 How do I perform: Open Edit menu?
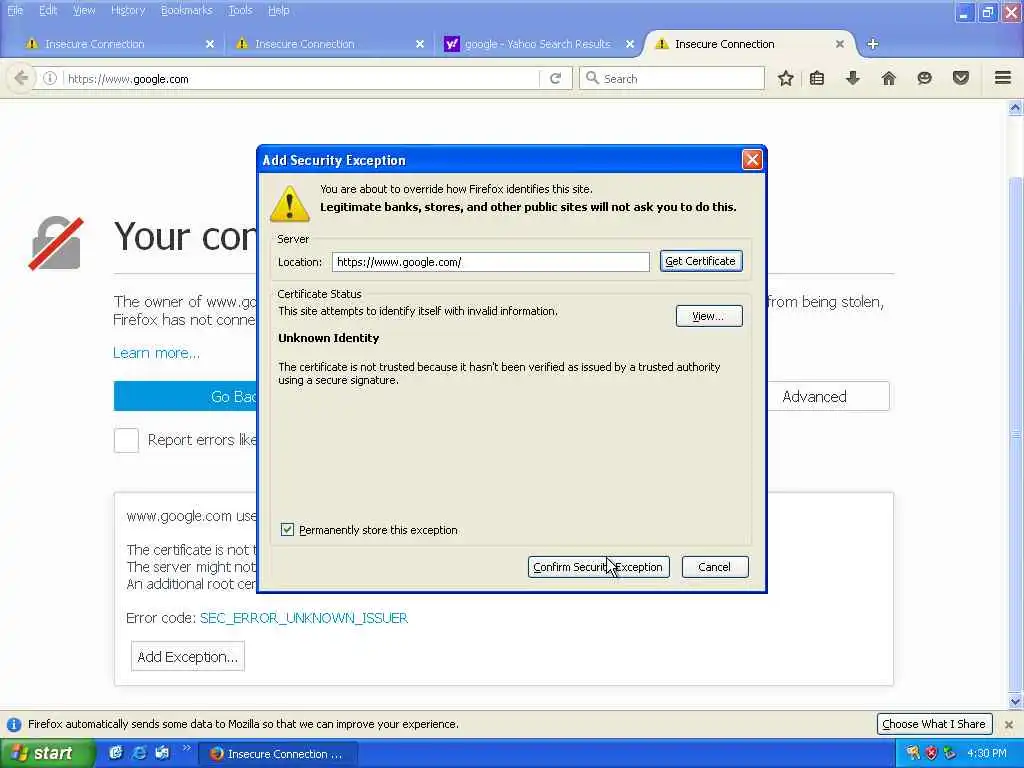48,10
